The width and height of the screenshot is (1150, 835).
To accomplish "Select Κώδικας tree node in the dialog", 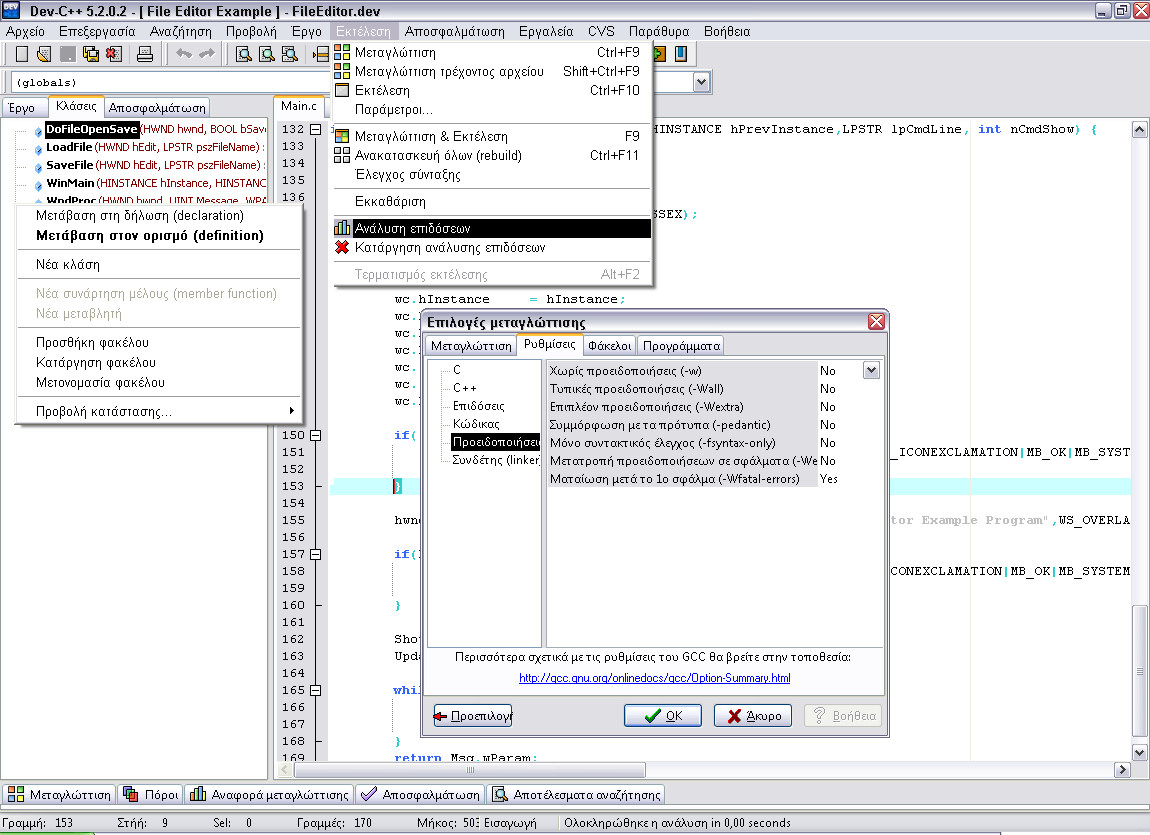I will [x=476, y=424].
